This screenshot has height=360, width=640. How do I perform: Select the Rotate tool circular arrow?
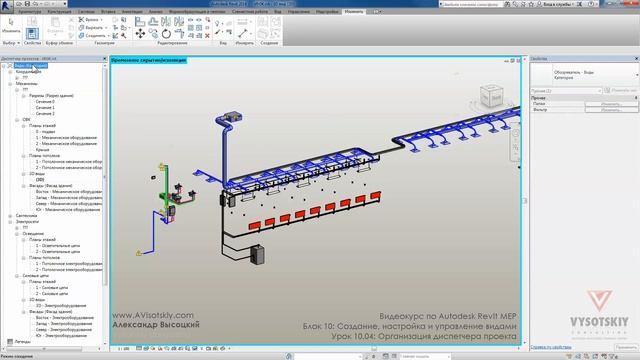point(166,33)
